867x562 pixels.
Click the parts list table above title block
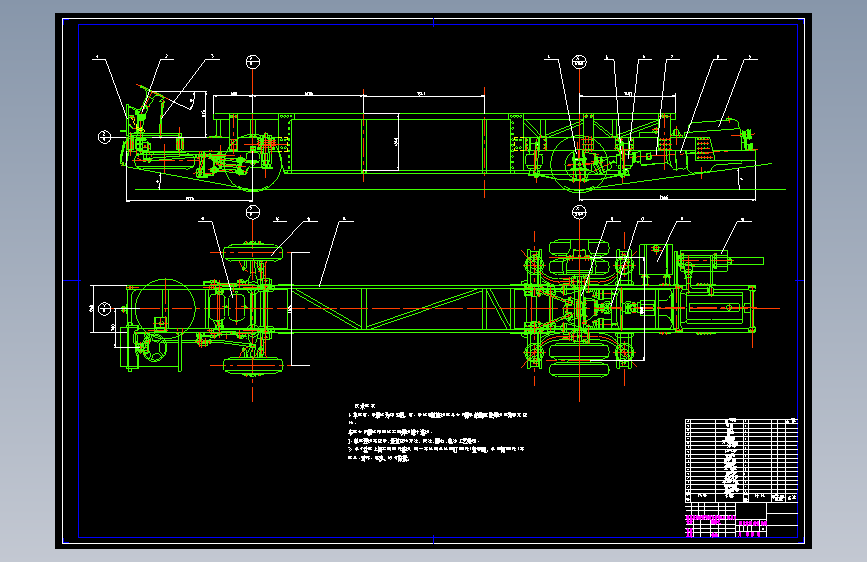tap(741, 460)
